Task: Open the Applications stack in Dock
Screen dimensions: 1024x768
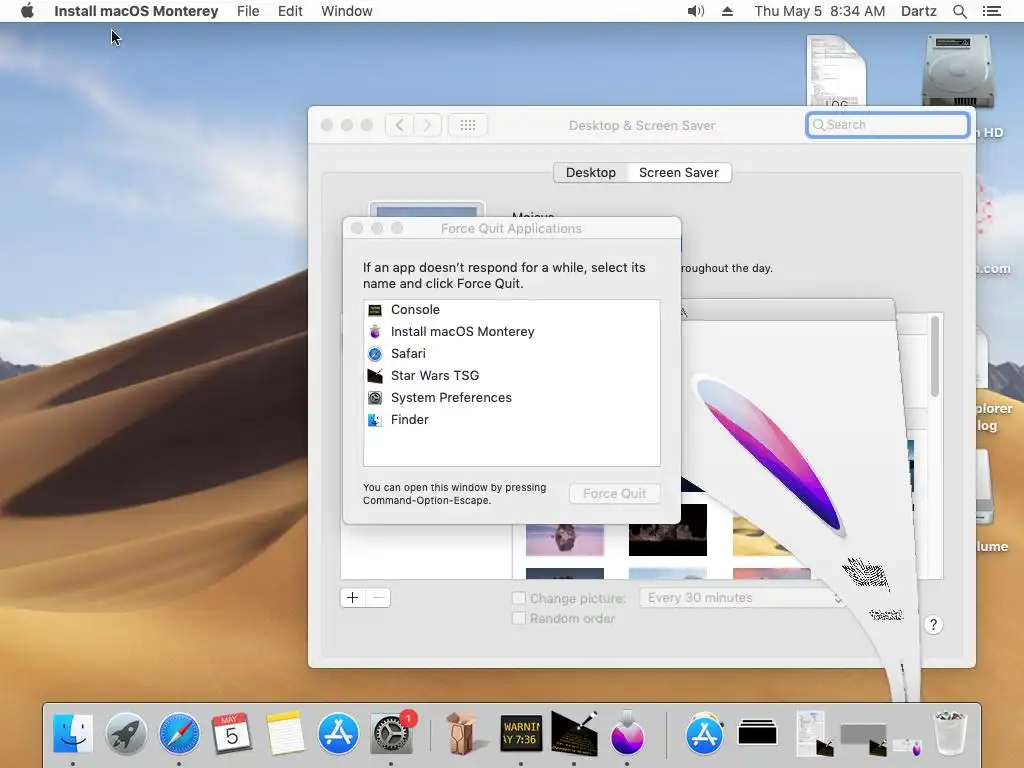Action: pos(704,733)
